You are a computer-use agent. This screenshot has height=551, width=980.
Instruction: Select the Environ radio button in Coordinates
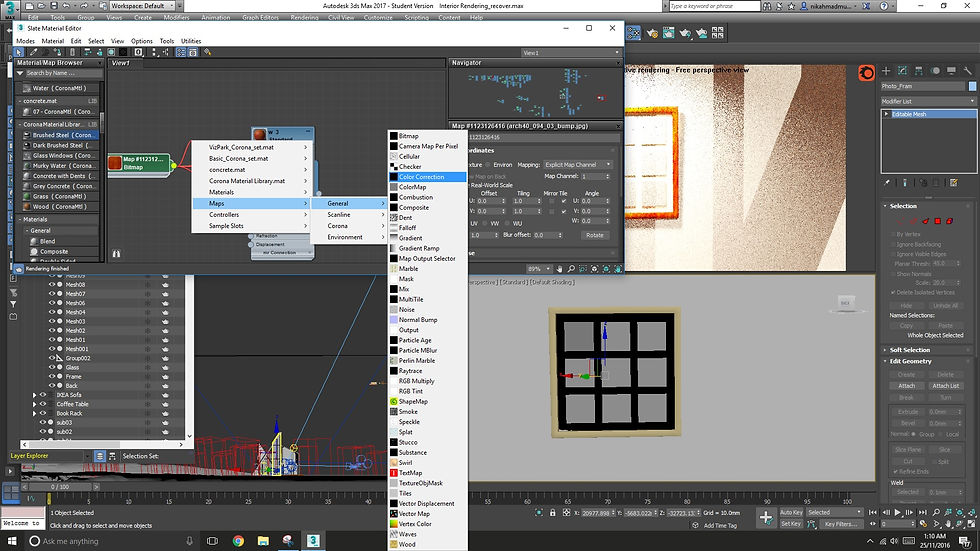click(x=488, y=165)
